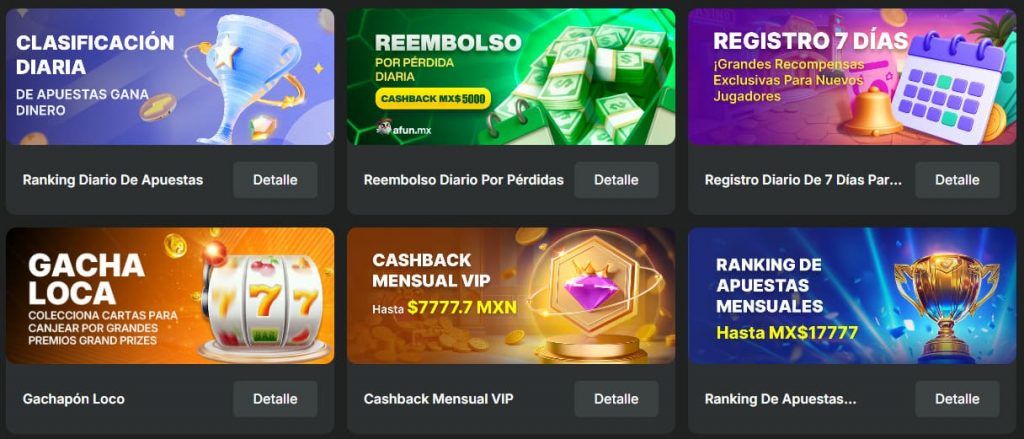Open Detalle for Ranking Diario De Apuestas
The image size is (1024, 439).
pyautogui.click(x=275, y=180)
